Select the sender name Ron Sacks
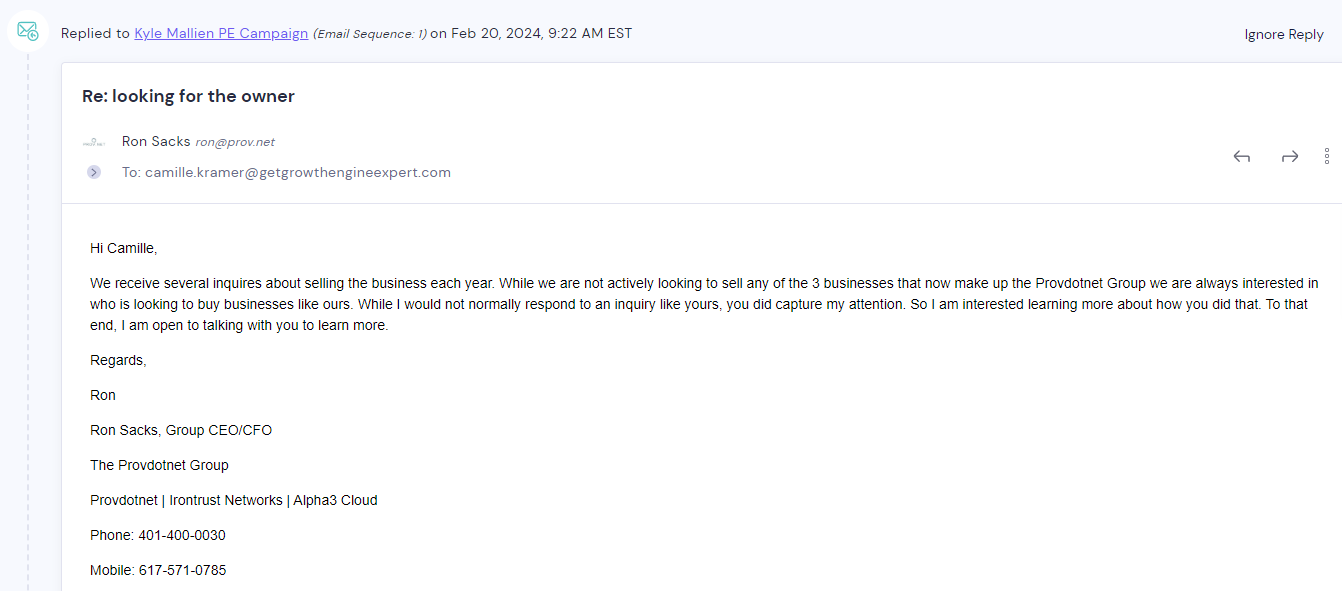This screenshot has height=591, width=1342. 156,141
